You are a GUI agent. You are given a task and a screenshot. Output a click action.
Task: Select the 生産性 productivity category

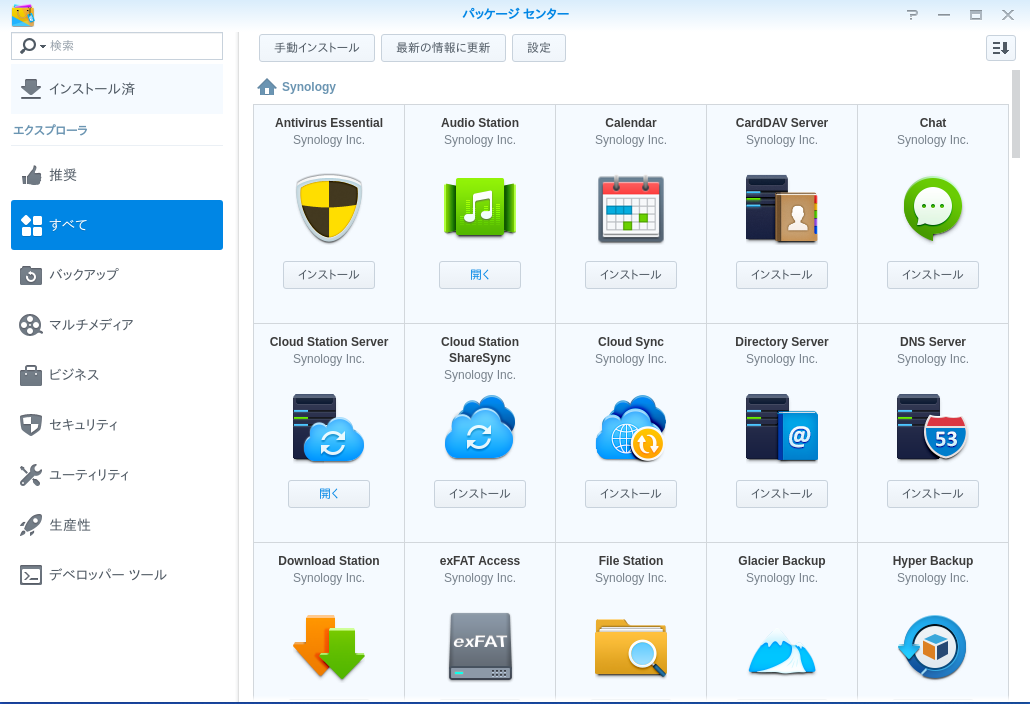point(117,525)
